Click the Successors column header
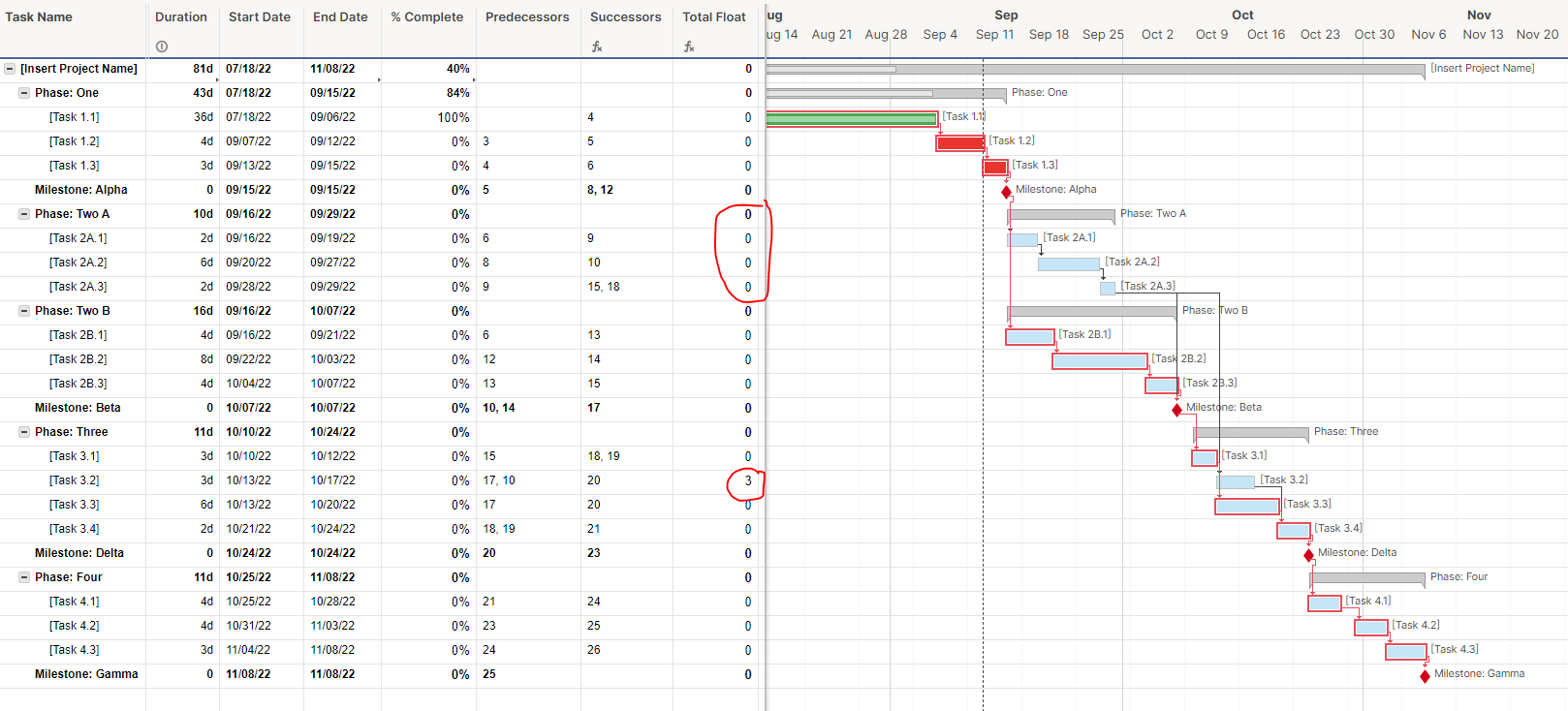 point(626,16)
